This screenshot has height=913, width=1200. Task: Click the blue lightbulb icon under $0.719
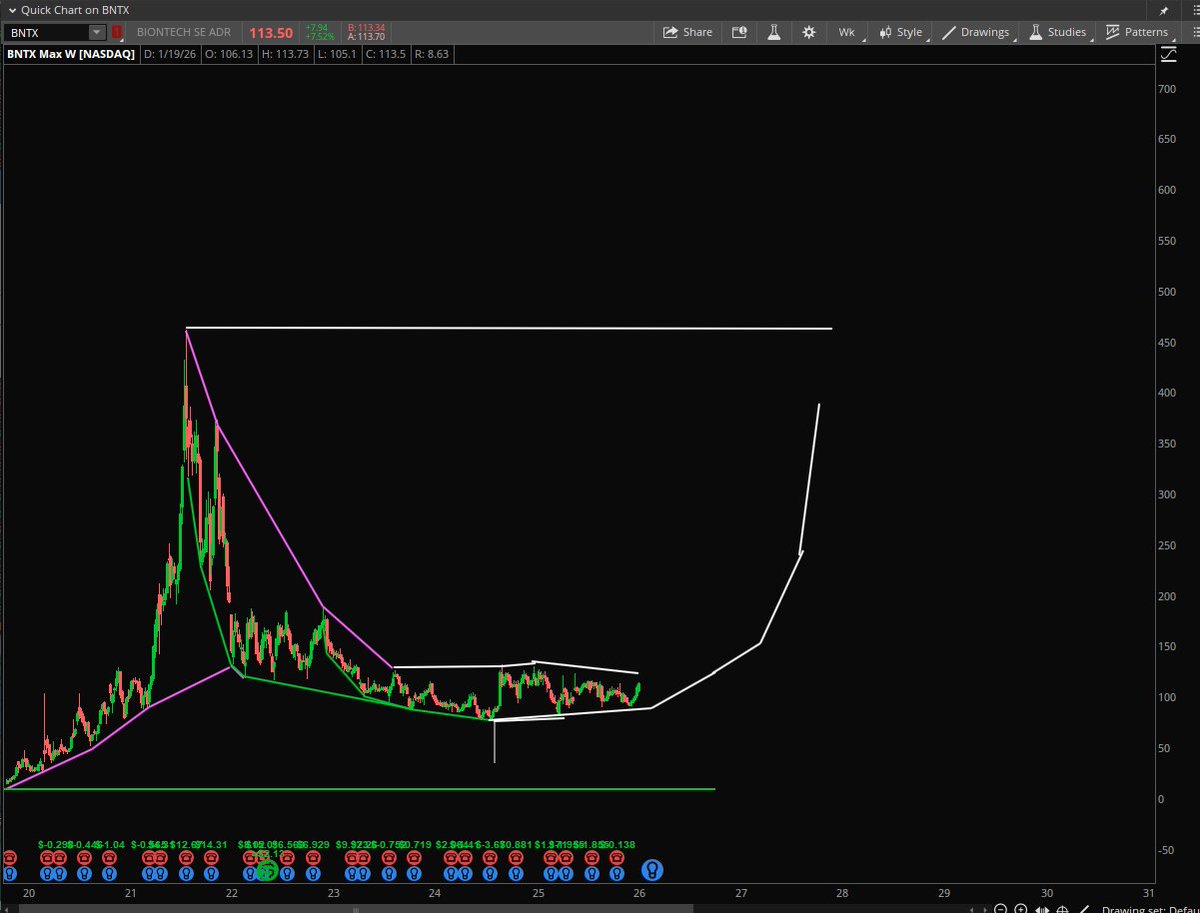412,873
